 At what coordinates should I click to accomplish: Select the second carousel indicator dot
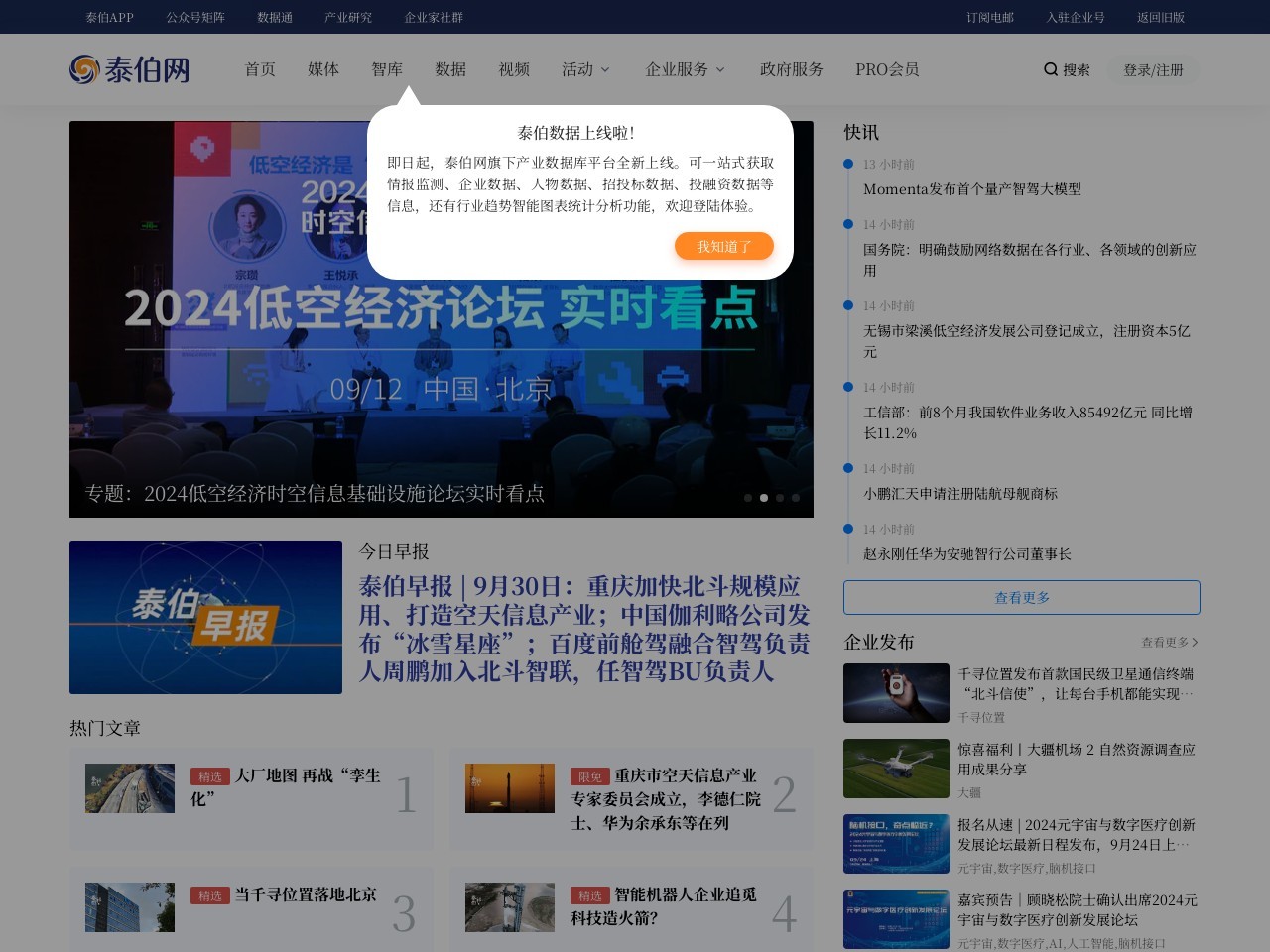pyautogui.click(x=764, y=498)
